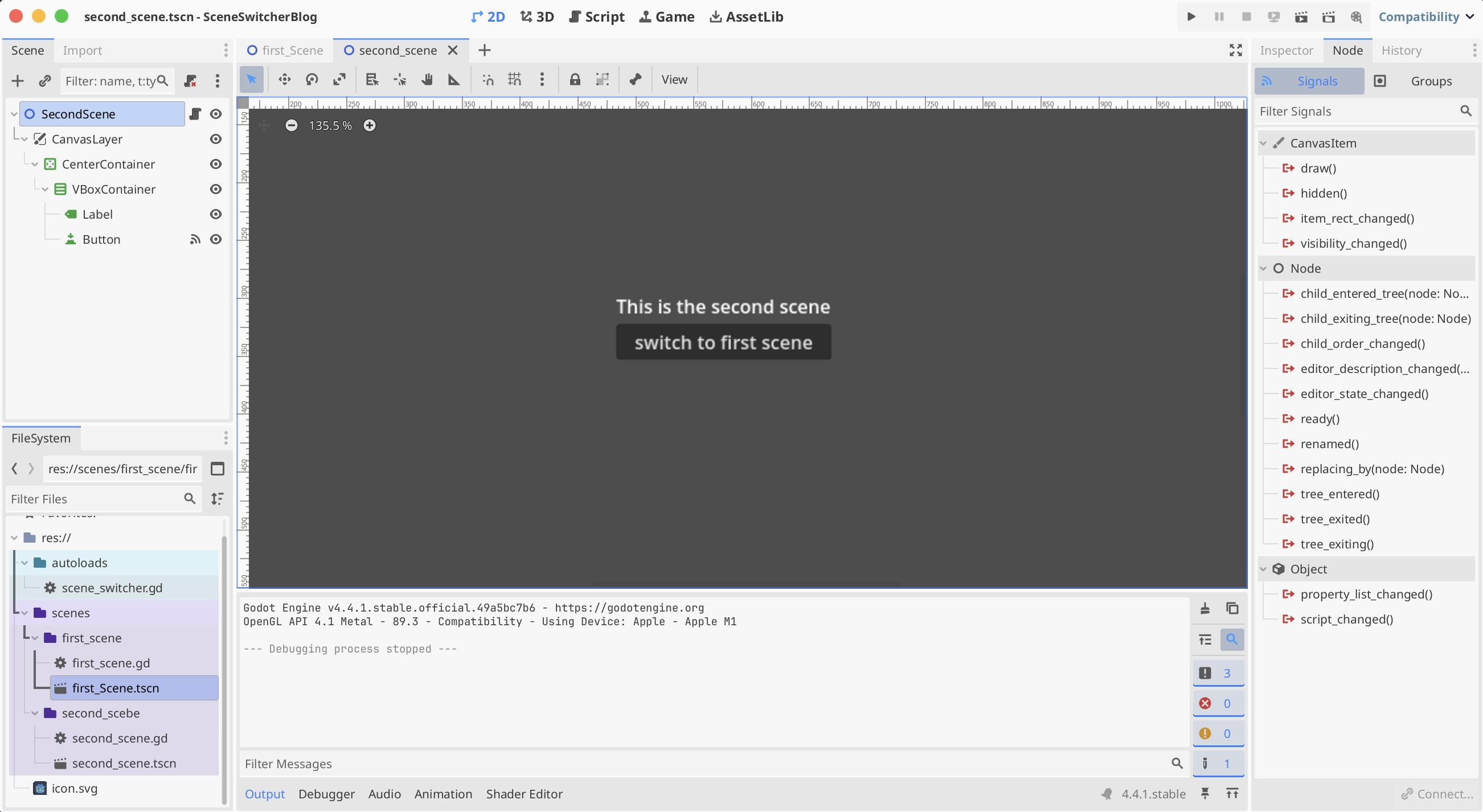The width and height of the screenshot is (1483, 812).
Task: Click the clear output broom icon
Action: 1205,608
